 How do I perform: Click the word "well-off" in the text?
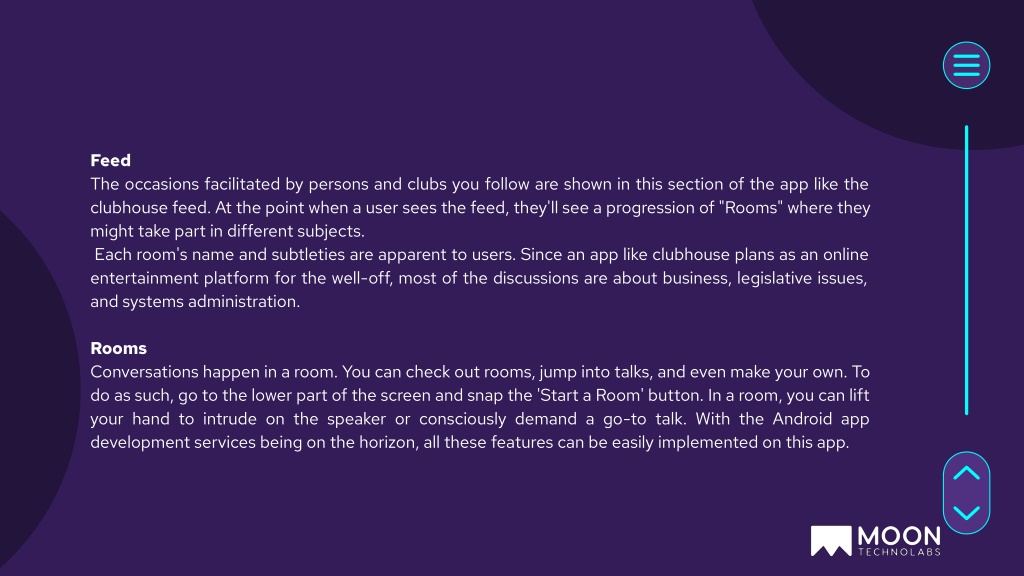pyautogui.click(x=360, y=278)
